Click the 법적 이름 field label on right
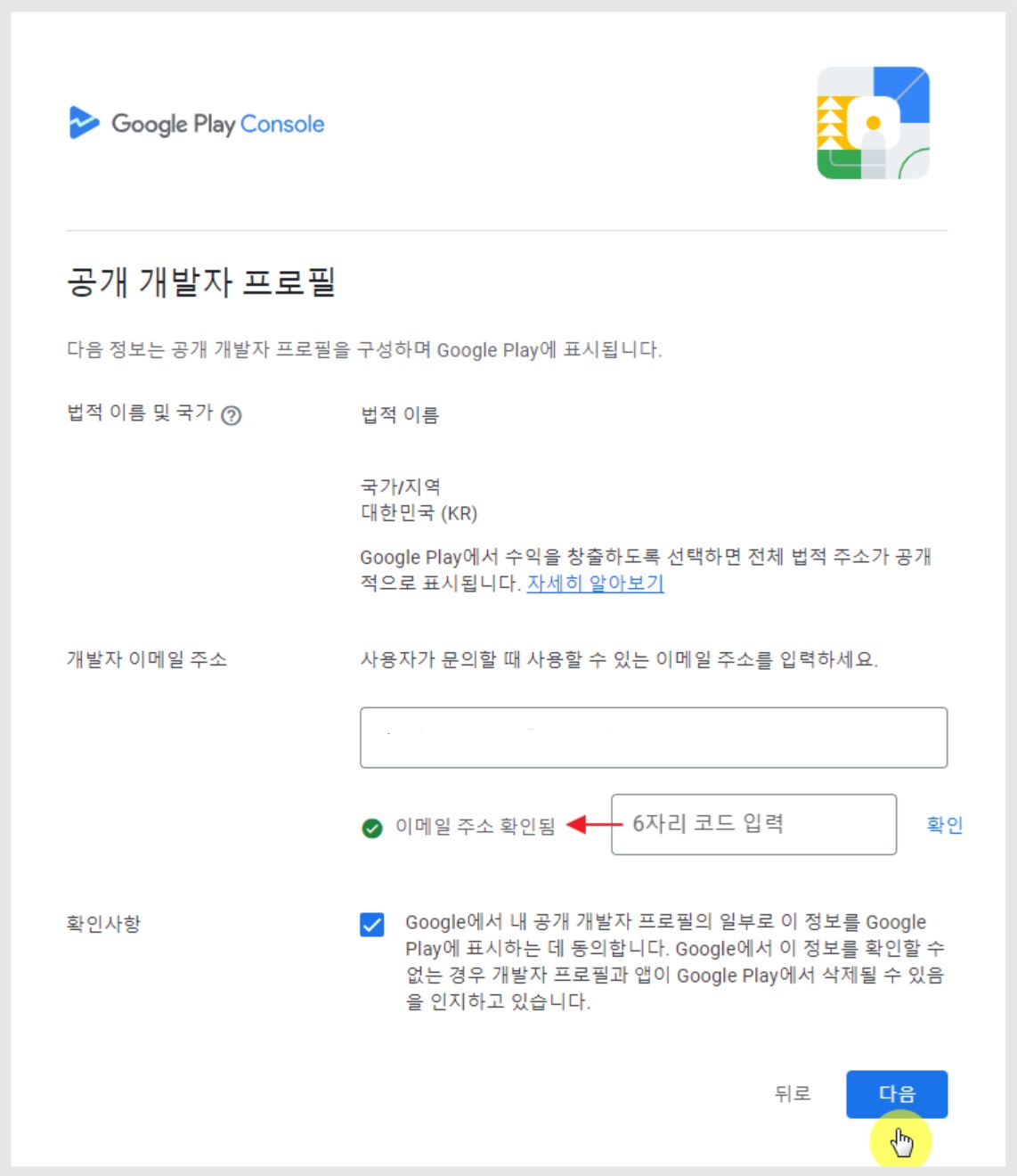1017x1176 pixels. pyautogui.click(x=399, y=415)
